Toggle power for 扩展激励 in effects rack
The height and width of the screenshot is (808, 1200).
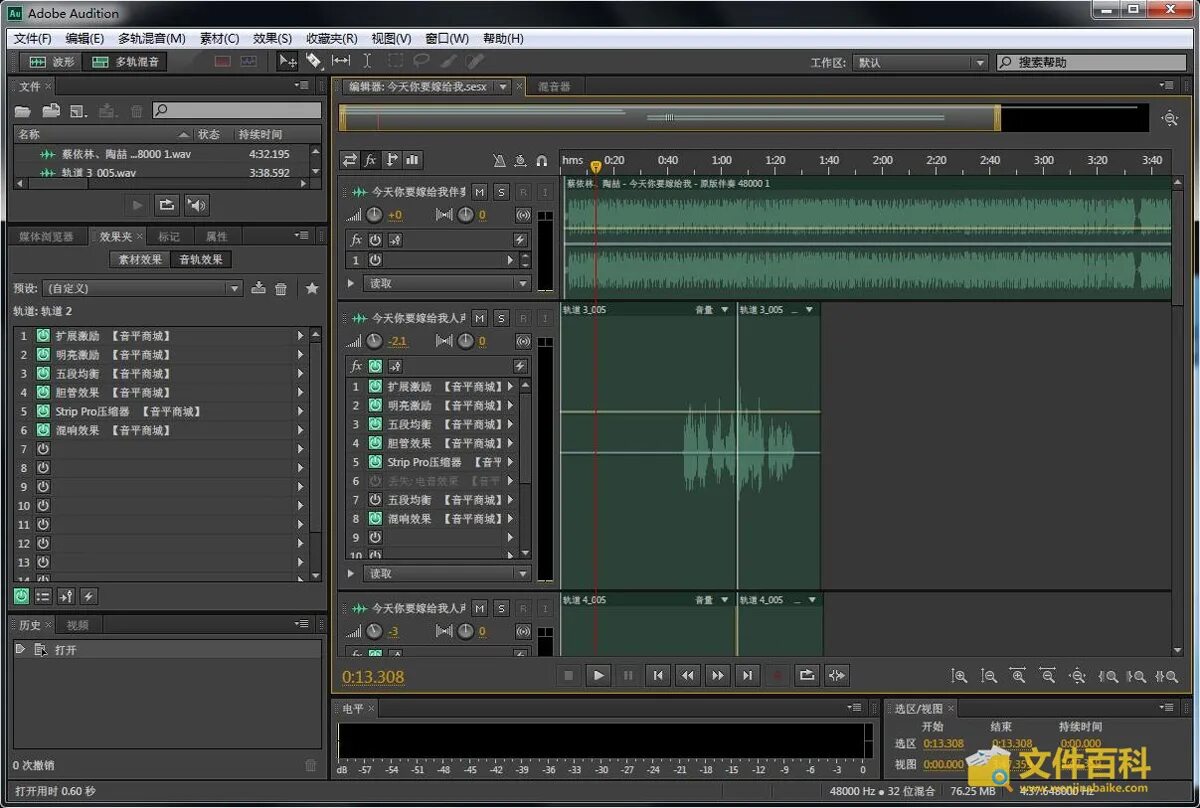(x=43, y=336)
